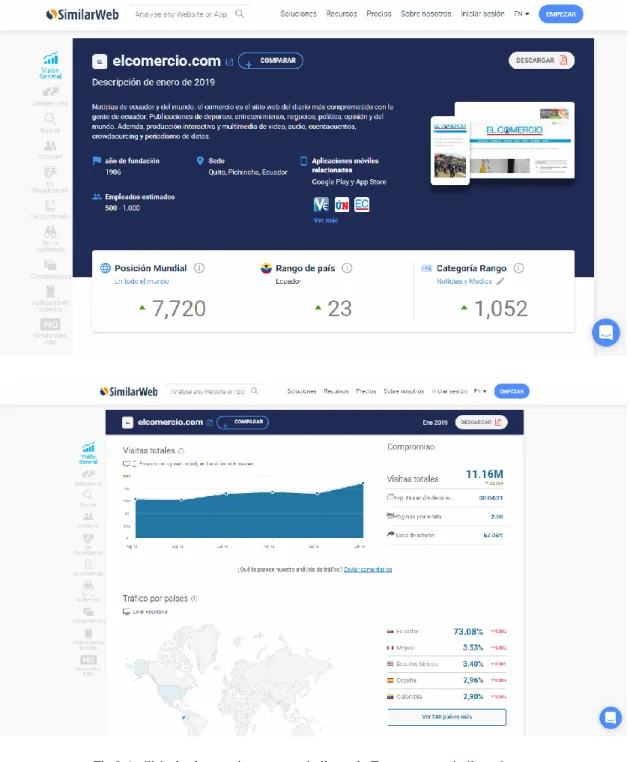
Task: Click the EC related app icon
Action: pyautogui.click(x=362, y=205)
